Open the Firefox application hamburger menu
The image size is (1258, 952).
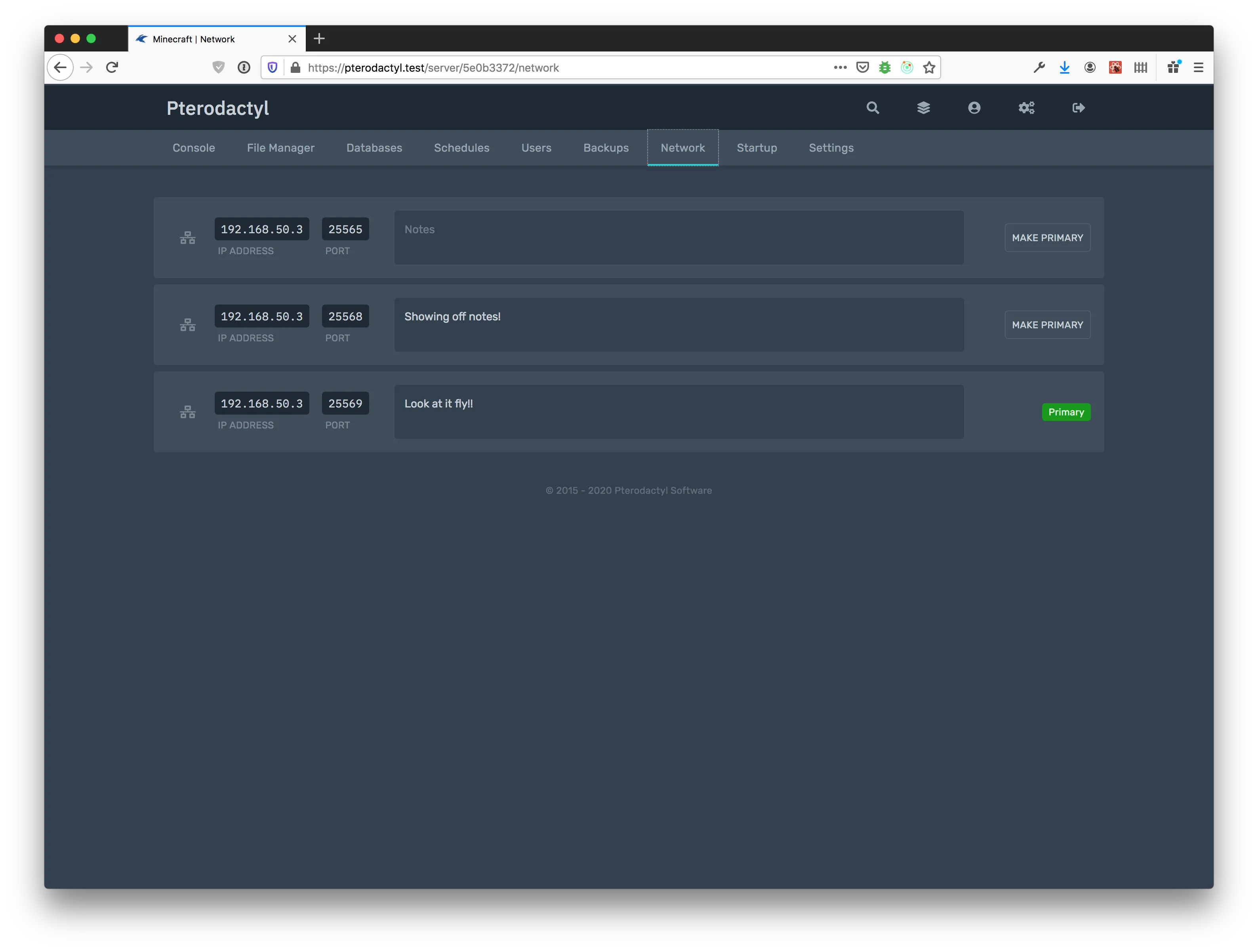(1198, 67)
